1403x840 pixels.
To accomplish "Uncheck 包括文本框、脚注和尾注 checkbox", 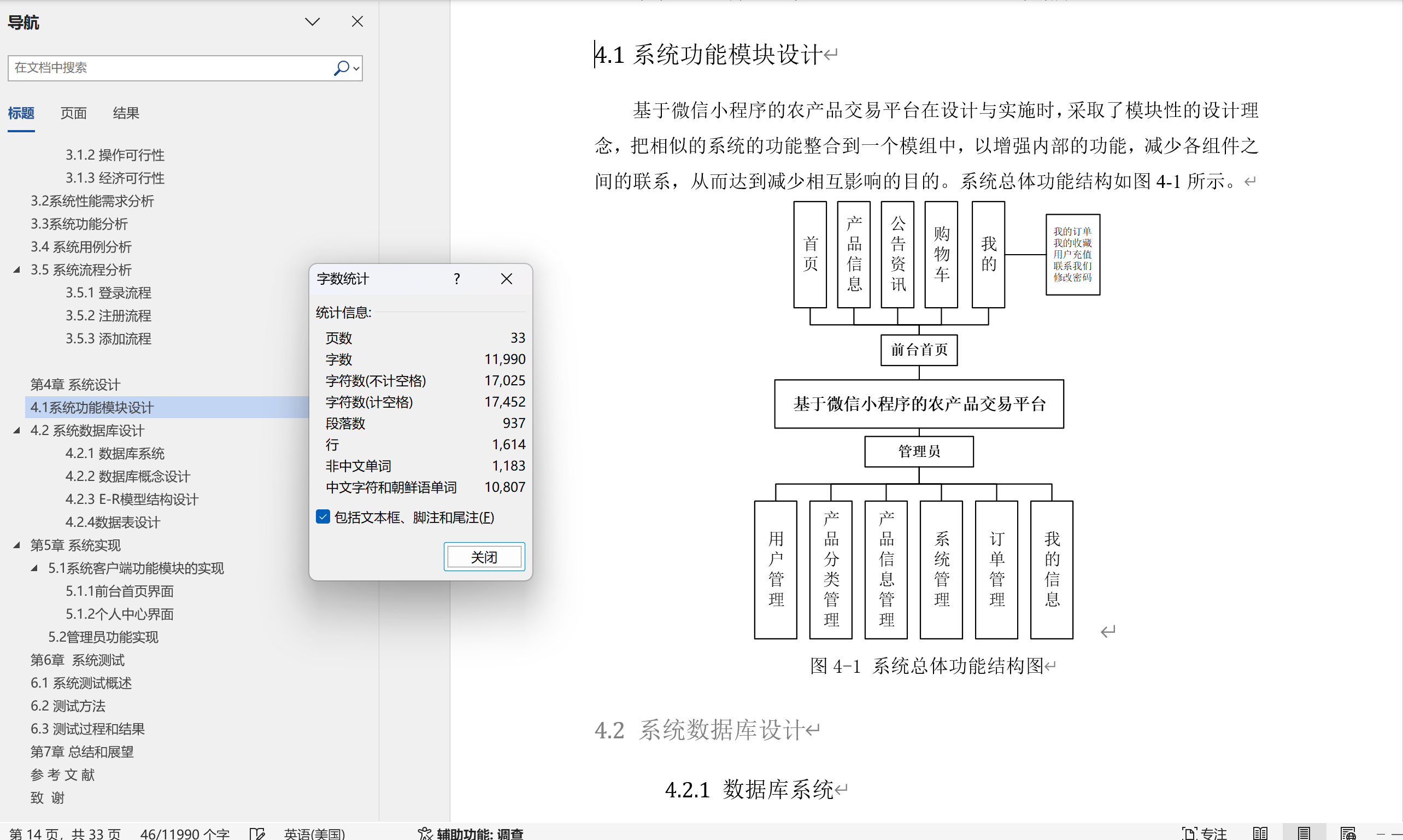I will point(322,516).
